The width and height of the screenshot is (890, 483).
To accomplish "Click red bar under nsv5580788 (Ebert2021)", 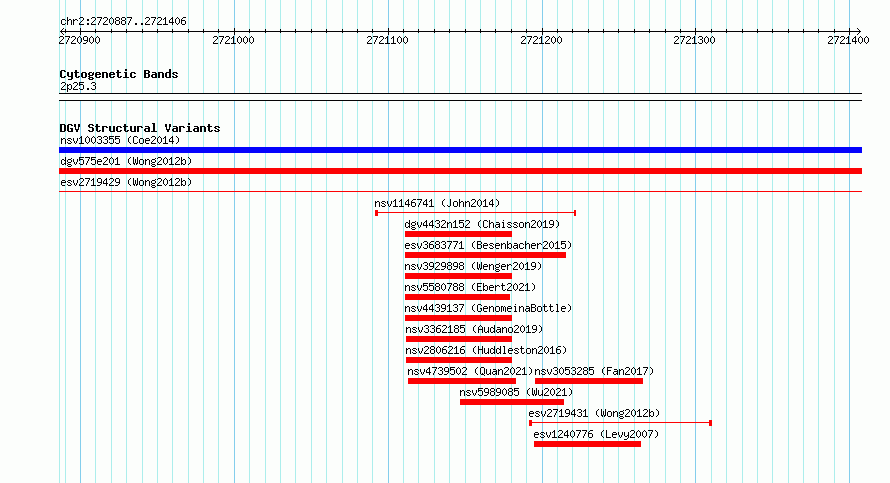I will point(457,297).
